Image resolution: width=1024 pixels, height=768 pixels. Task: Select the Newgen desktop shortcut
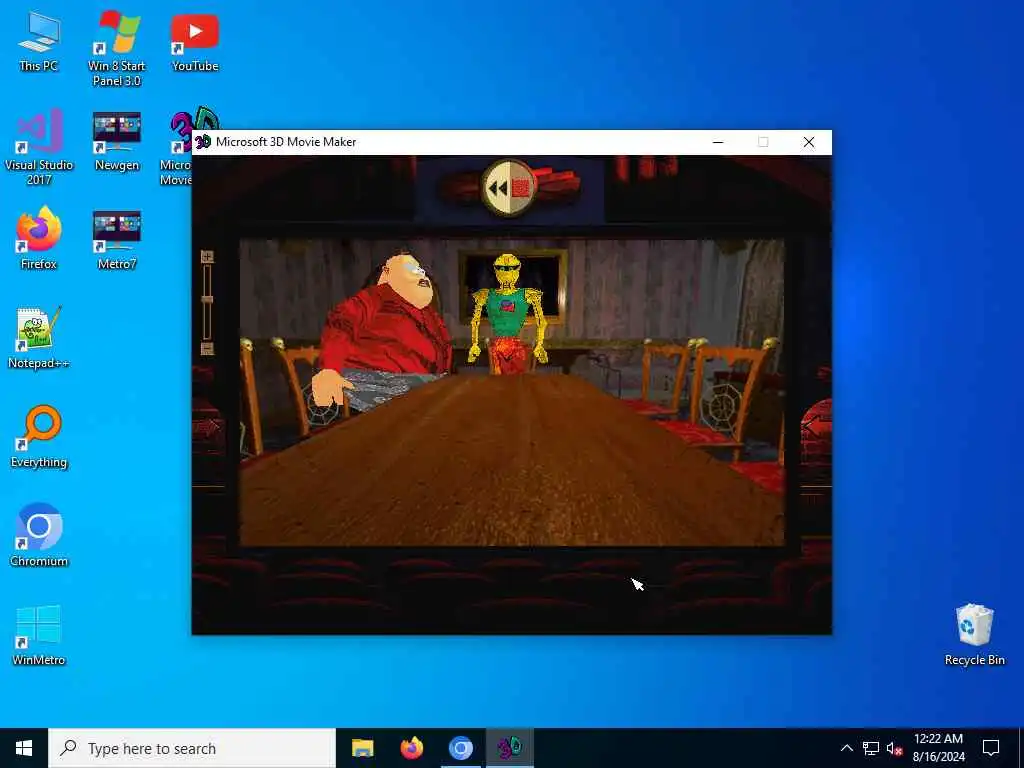point(116,141)
